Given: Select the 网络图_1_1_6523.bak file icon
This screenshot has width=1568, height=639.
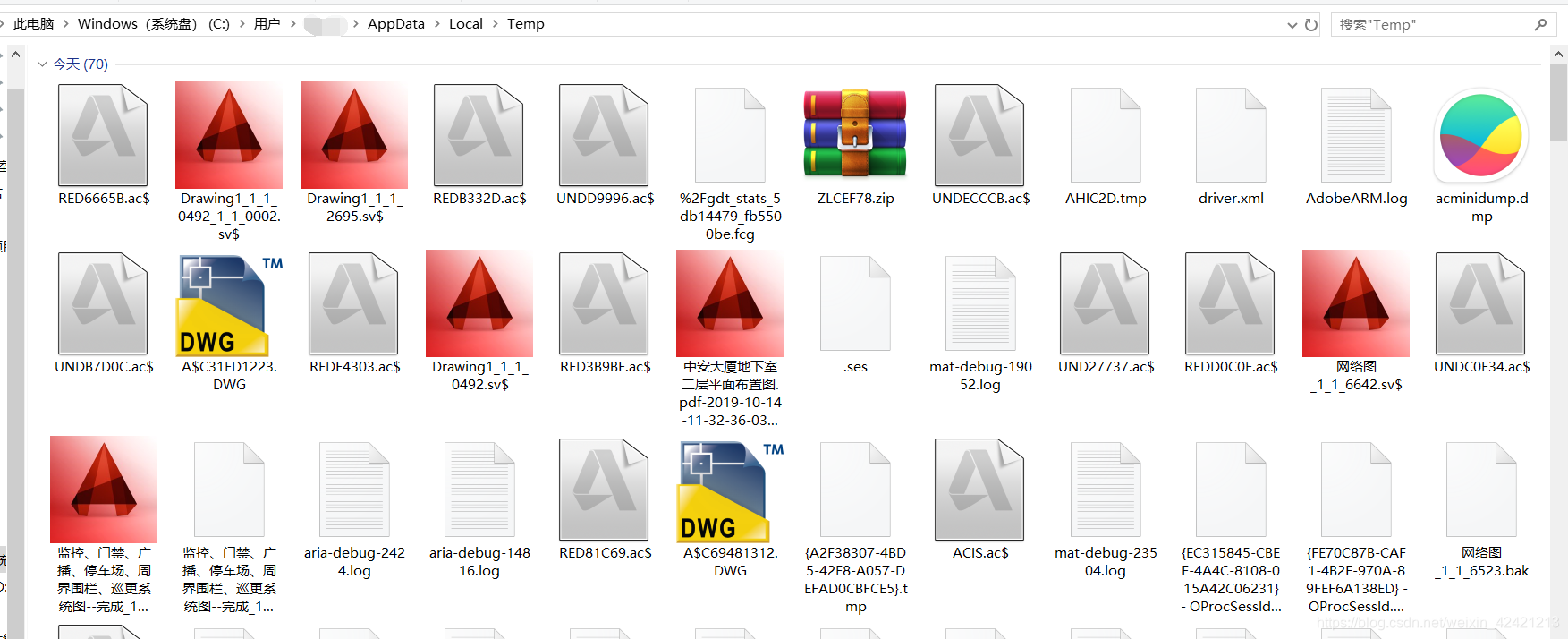Looking at the screenshot, I should 1481,490.
